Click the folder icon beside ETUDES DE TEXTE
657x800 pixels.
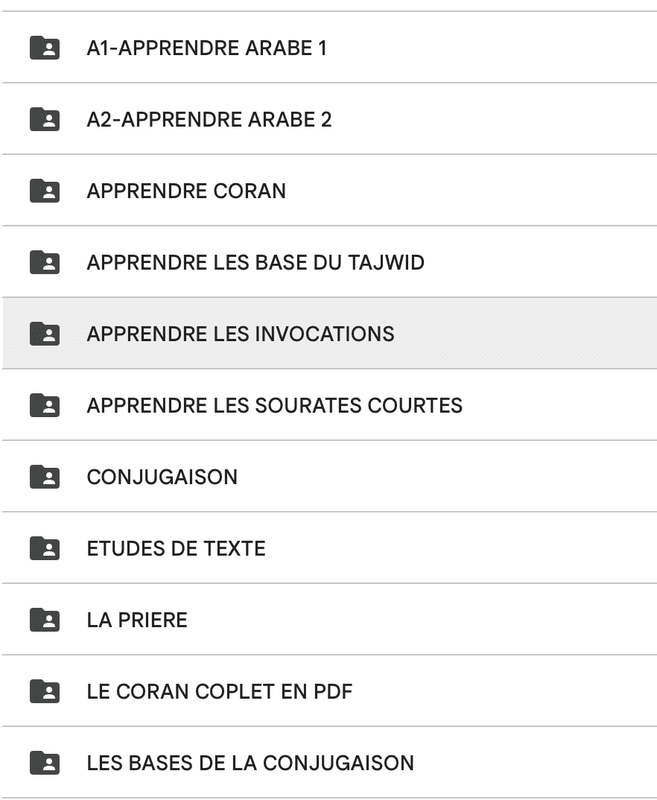pos(45,548)
